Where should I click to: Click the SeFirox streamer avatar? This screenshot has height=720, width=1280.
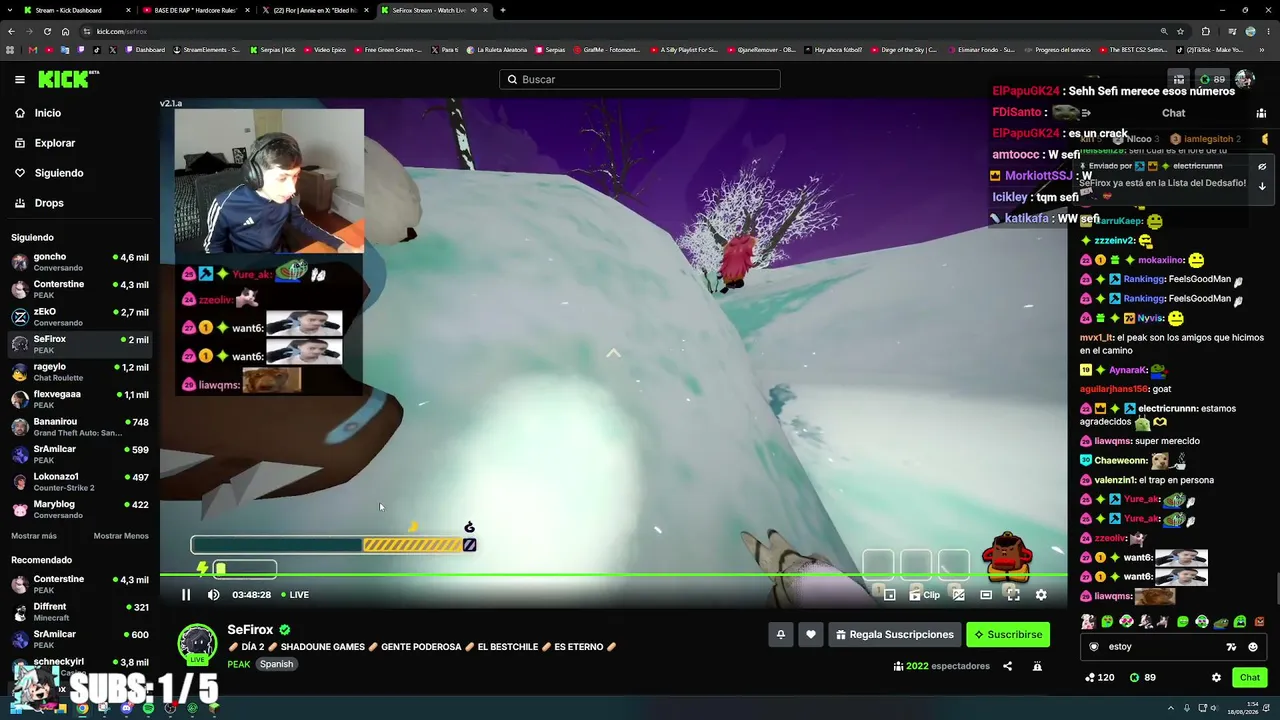click(x=197, y=644)
